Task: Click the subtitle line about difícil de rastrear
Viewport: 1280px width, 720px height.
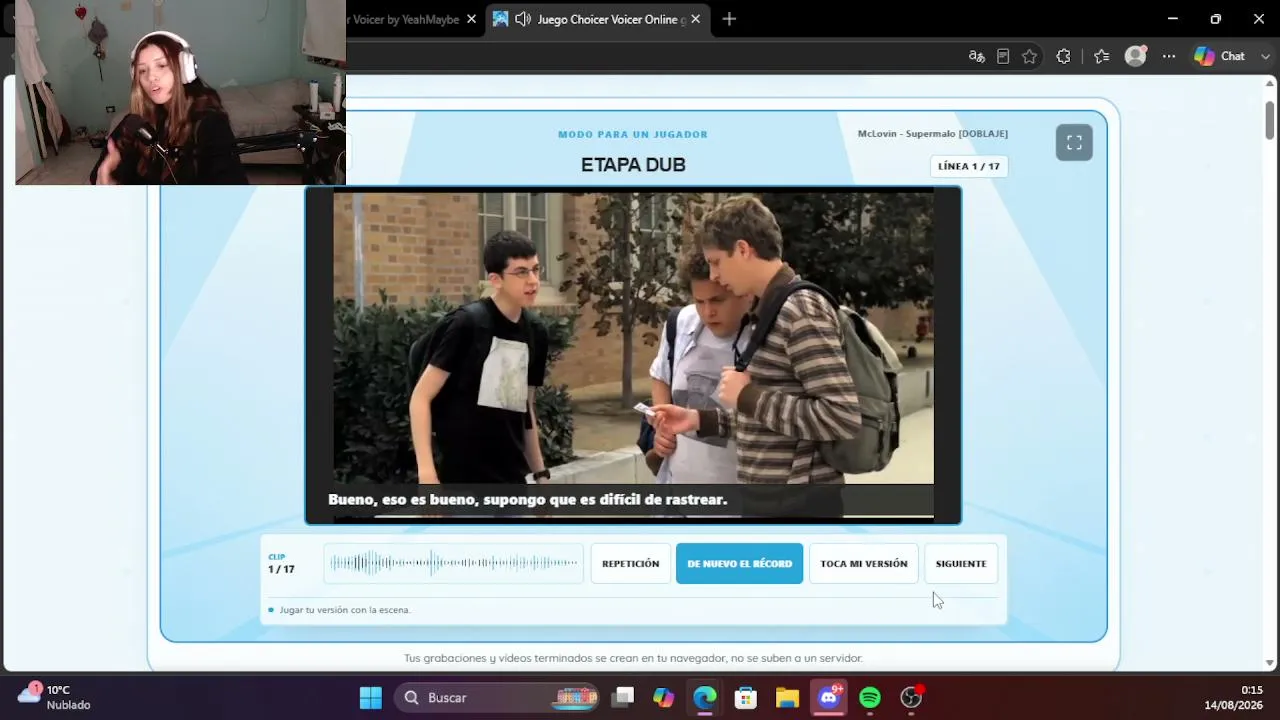Action: pyautogui.click(x=527, y=499)
